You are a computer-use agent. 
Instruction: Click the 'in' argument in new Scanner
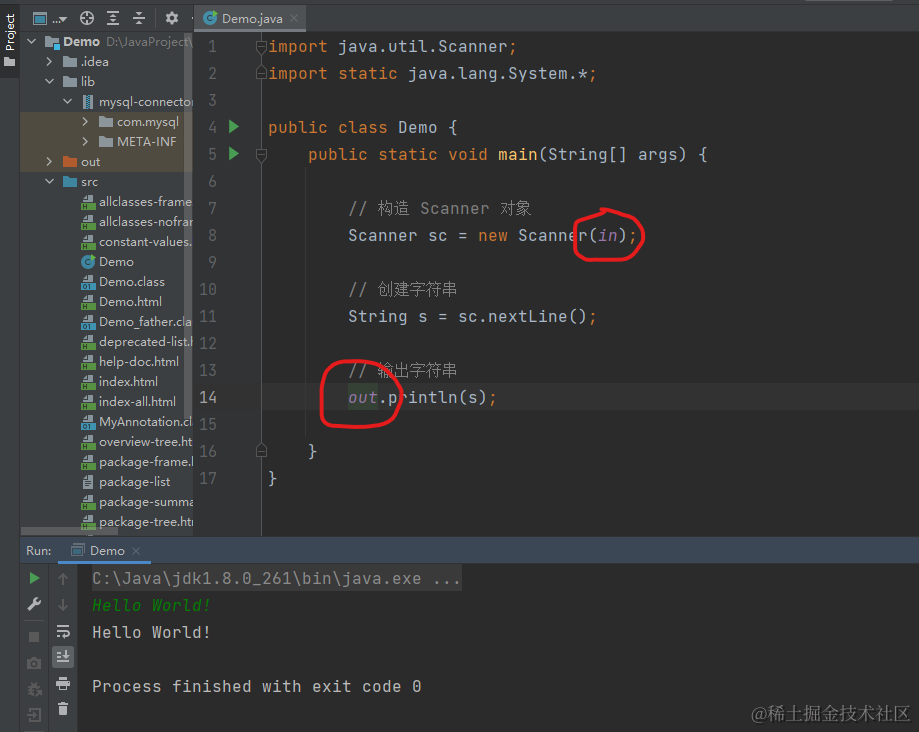(x=608, y=236)
